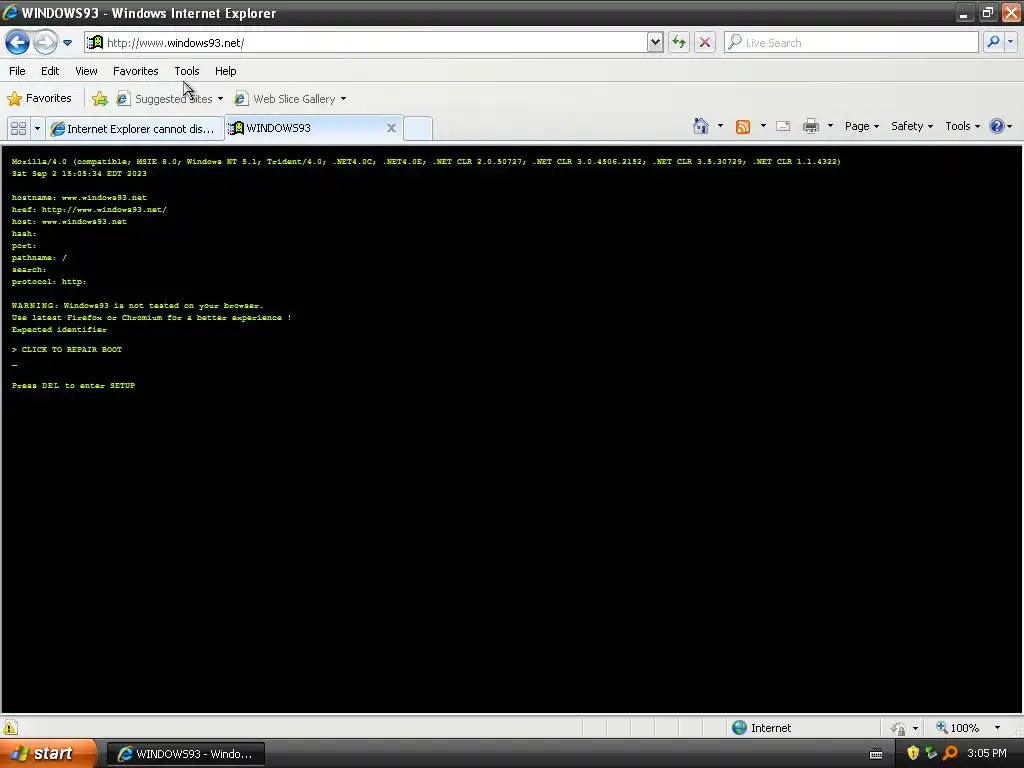Open the Favorites star center button
The width and height of the screenshot is (1024, 768).
point(39,99)
